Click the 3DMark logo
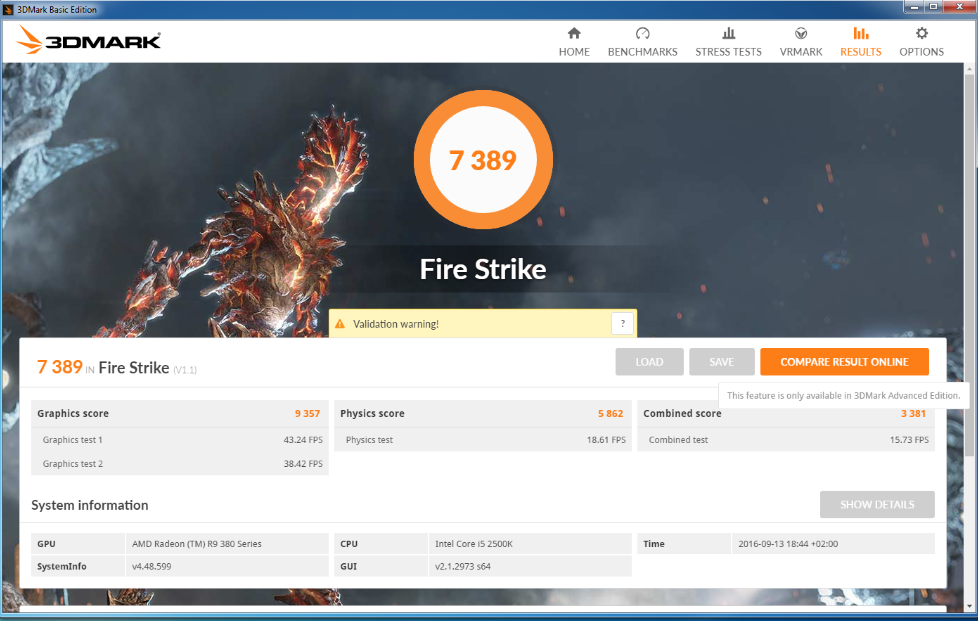The height and width of the screenshot is (621, 978). [88, 40]
